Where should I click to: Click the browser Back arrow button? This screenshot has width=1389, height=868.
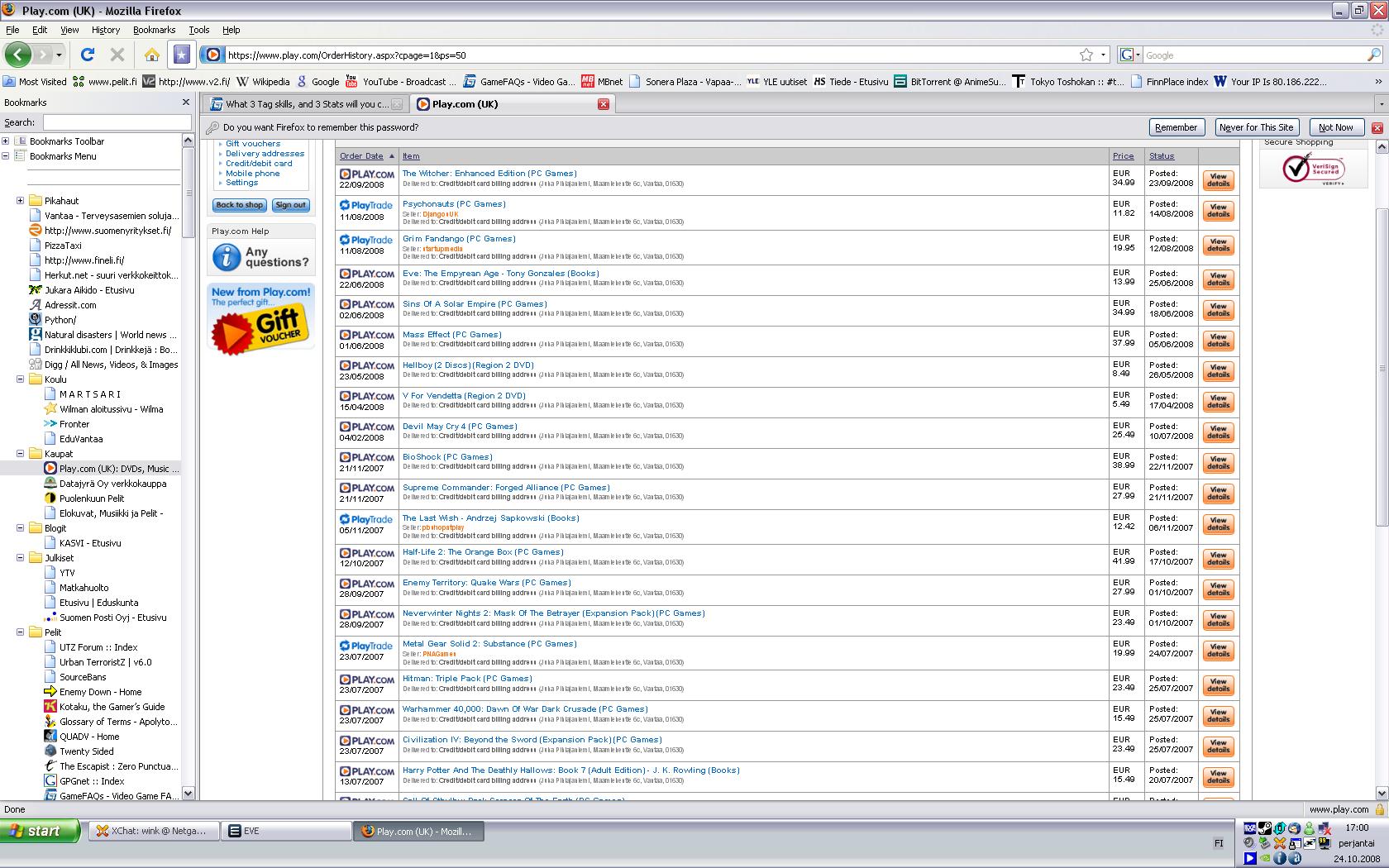pyautogui.click(x=17, y=55)
